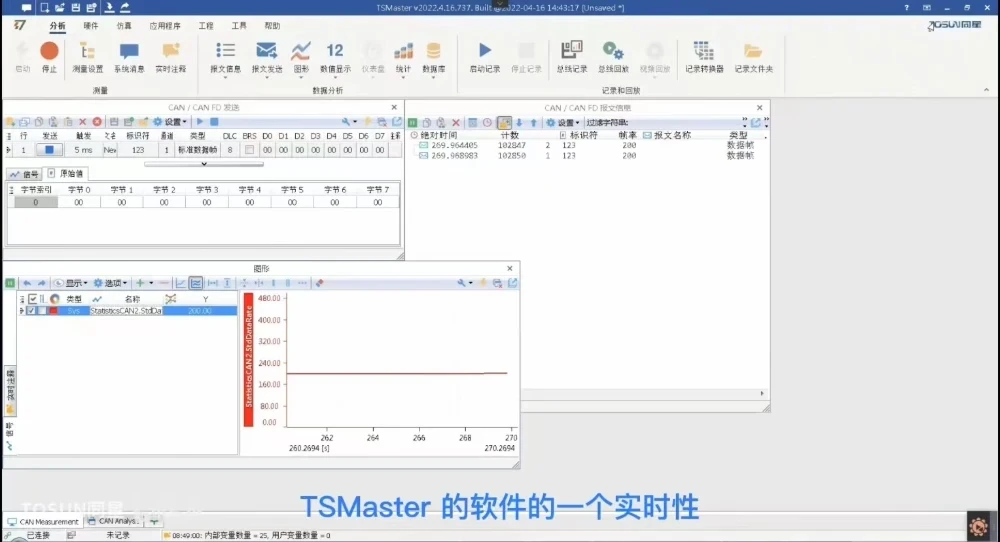
Task: Click the 5 ms trigger cell in row 1
Action: coord(83,150)
